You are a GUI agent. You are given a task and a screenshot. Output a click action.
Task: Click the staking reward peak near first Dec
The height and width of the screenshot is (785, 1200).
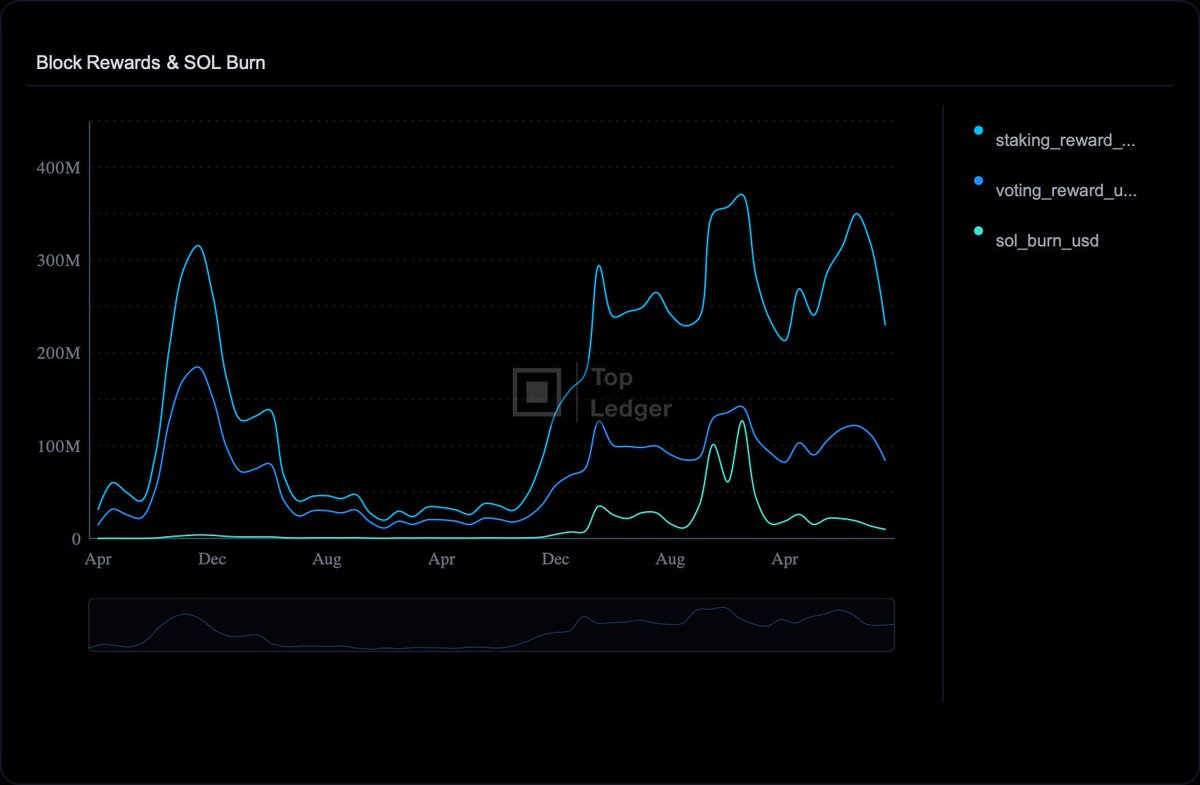click(x=198, y=246)
